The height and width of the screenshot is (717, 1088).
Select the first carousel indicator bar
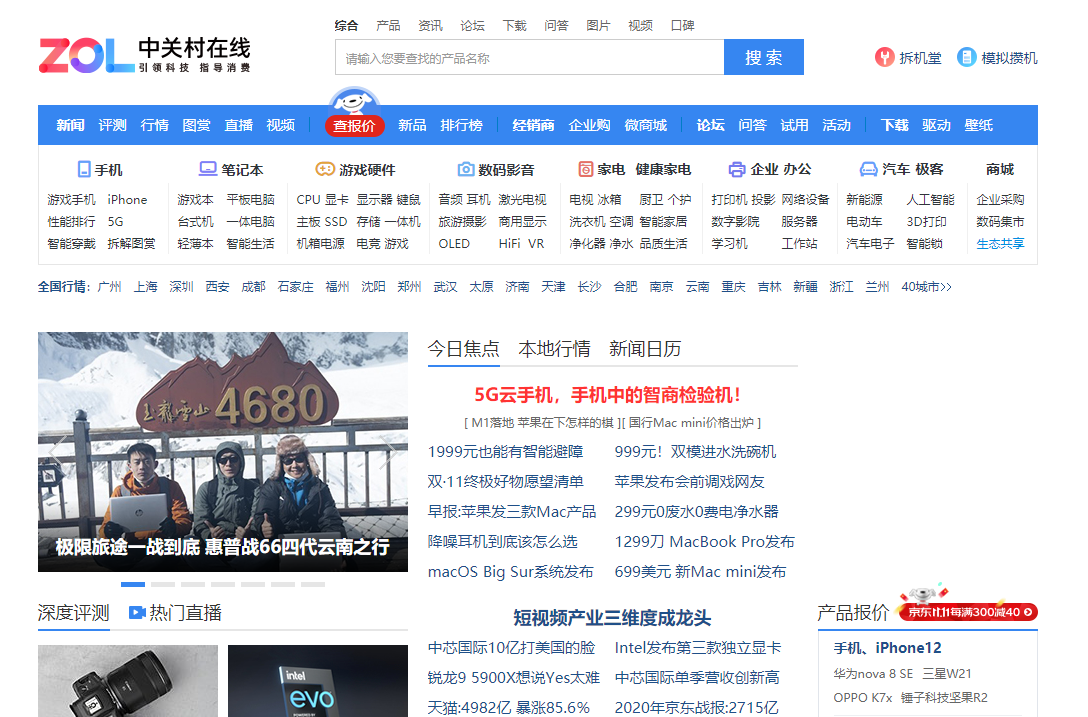[x=133, y=584]
